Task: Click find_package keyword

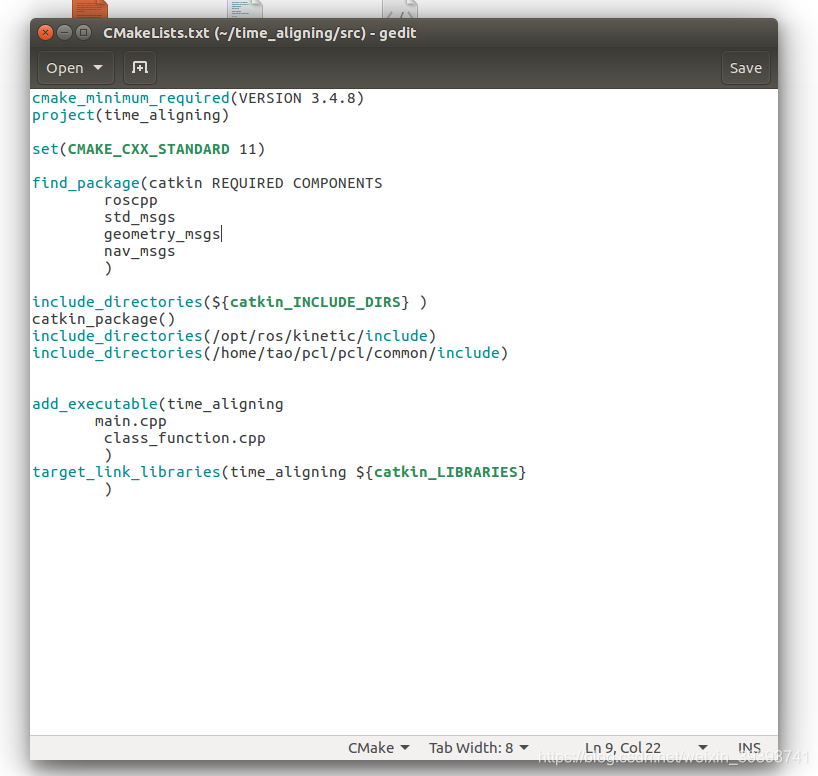Action: [86, 183]
